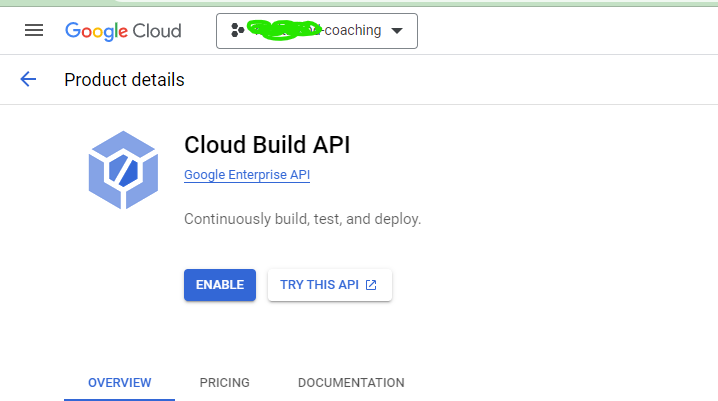Open the hamburger navigation menu
Screen dimensions: 718x401
[x=34, y=31]
